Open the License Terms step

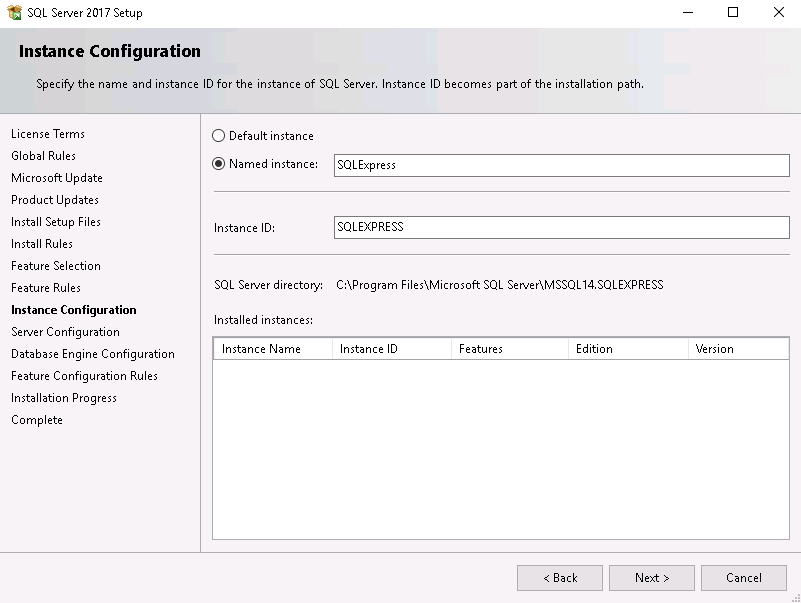tap(48, 134)
